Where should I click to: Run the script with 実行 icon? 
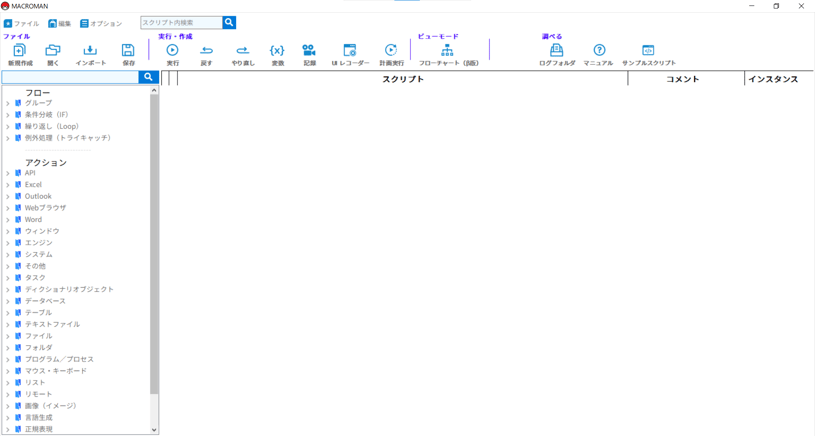click(x=172, y=50)
